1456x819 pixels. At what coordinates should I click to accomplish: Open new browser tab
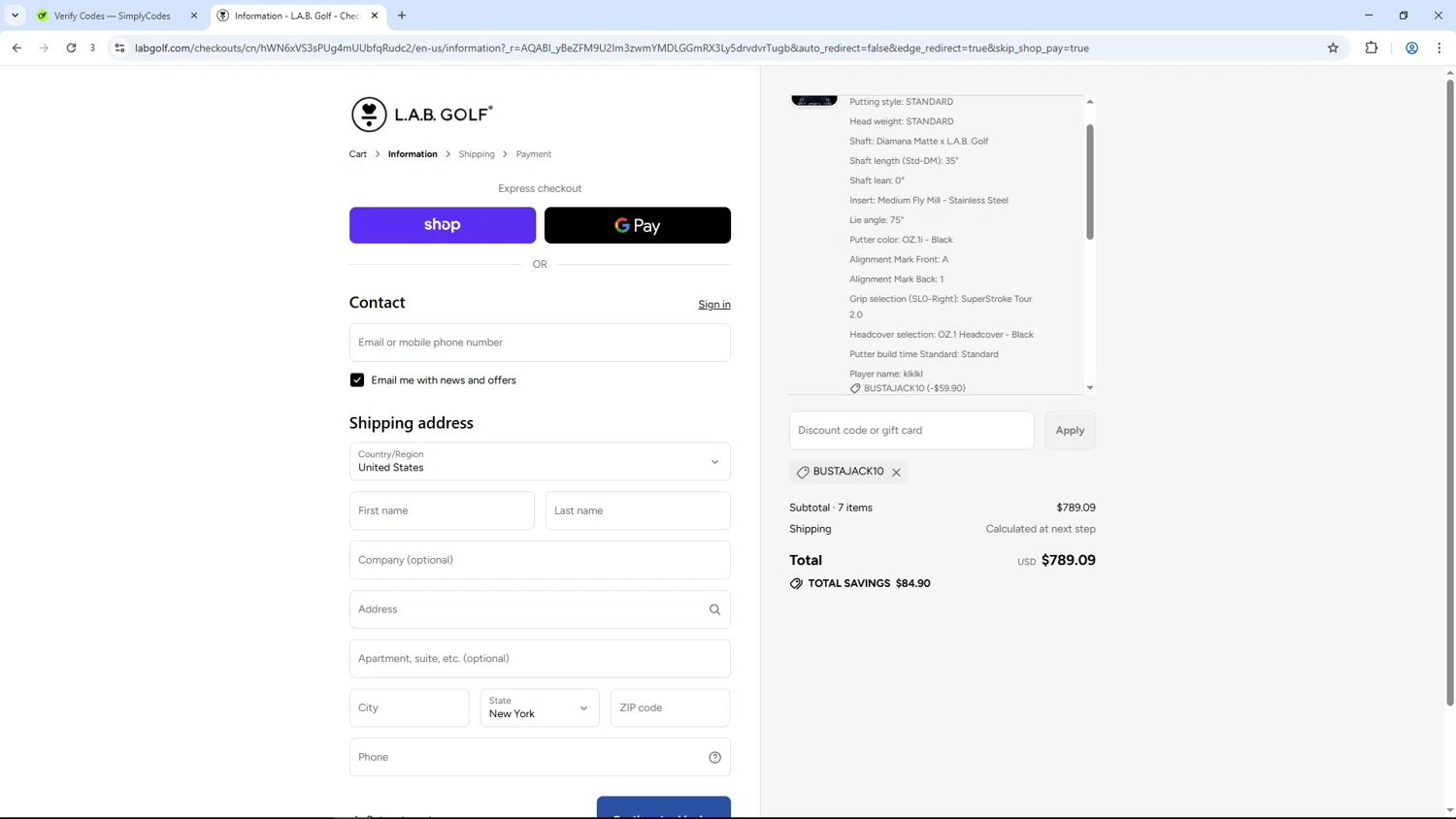(x=402, y=16)
